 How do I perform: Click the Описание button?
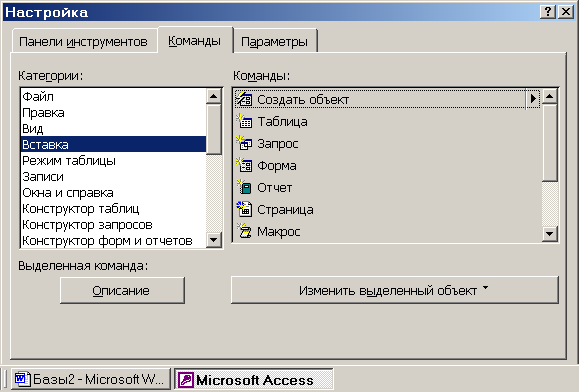pyautogui.click(x=122, y=290)
